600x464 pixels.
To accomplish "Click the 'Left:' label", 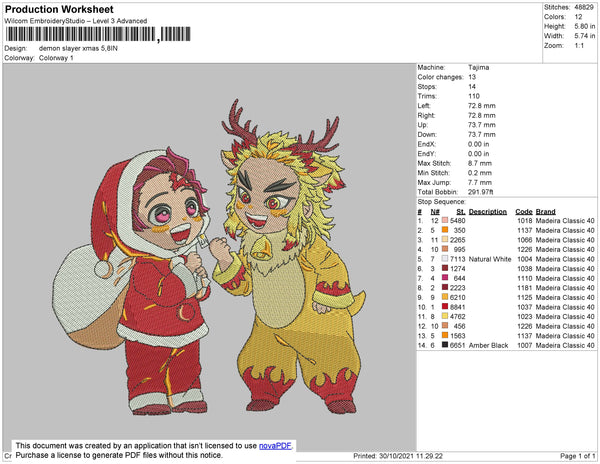I will tap(424, 106).
